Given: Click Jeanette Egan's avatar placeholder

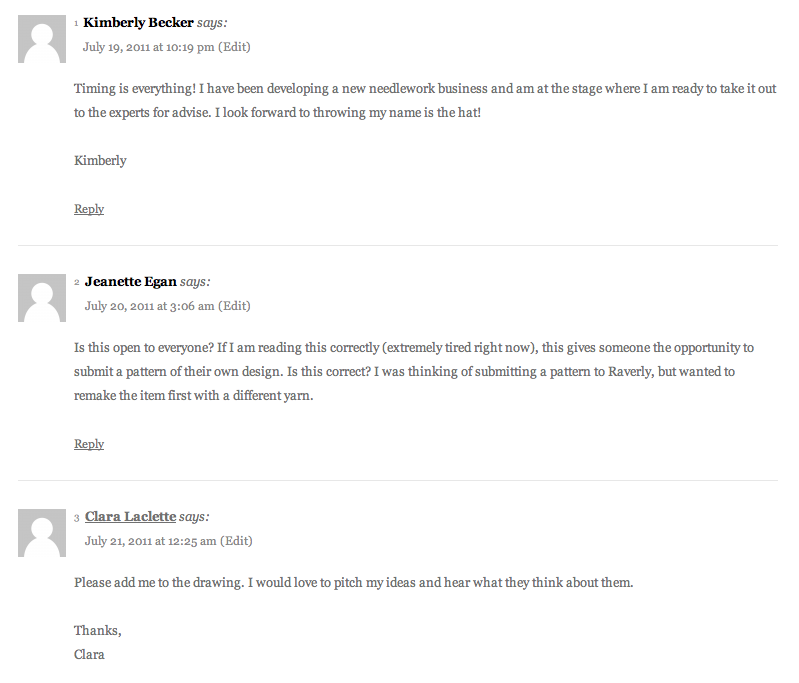Looking at the screenshot, I should click(42, 298).
